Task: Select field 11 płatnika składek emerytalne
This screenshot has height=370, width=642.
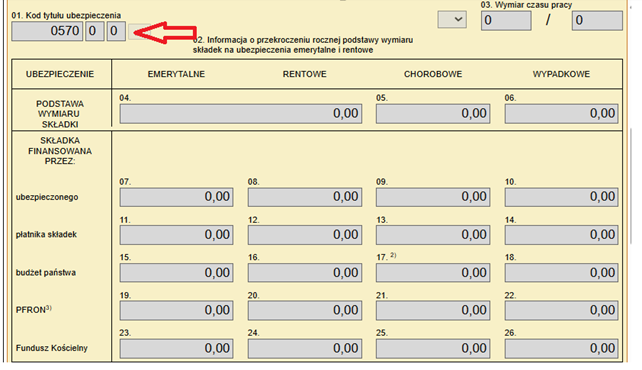Action: (x=176, y=235)
